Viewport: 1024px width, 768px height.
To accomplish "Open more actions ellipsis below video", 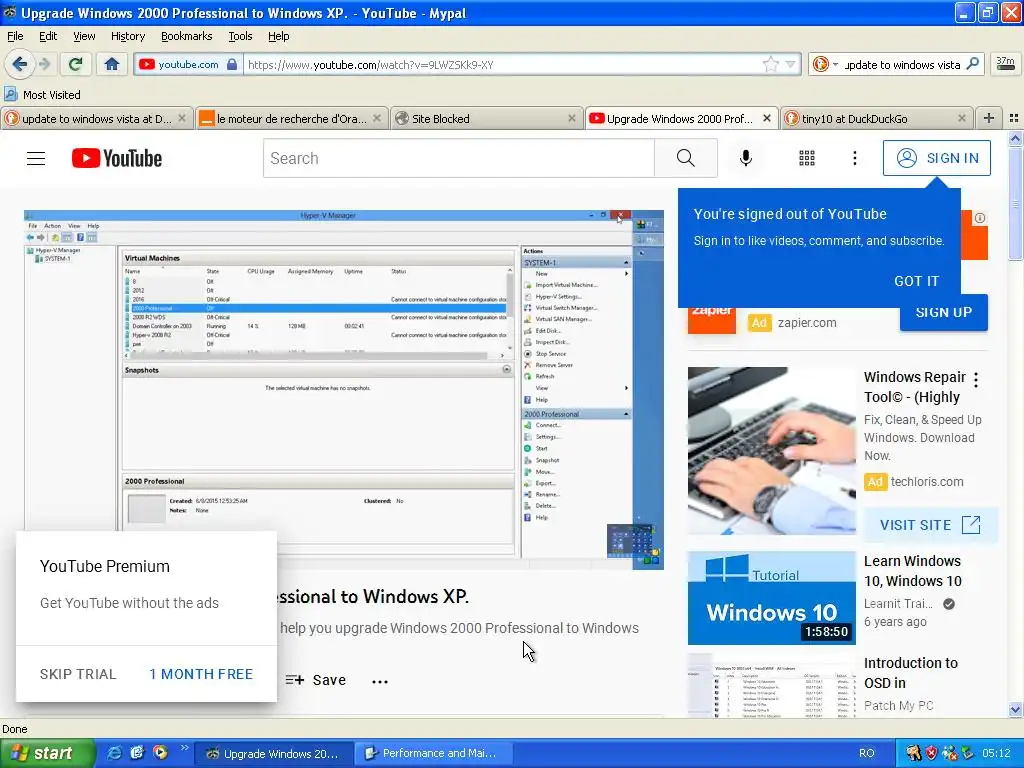I will pyautogui.click(x=379, y=681).
